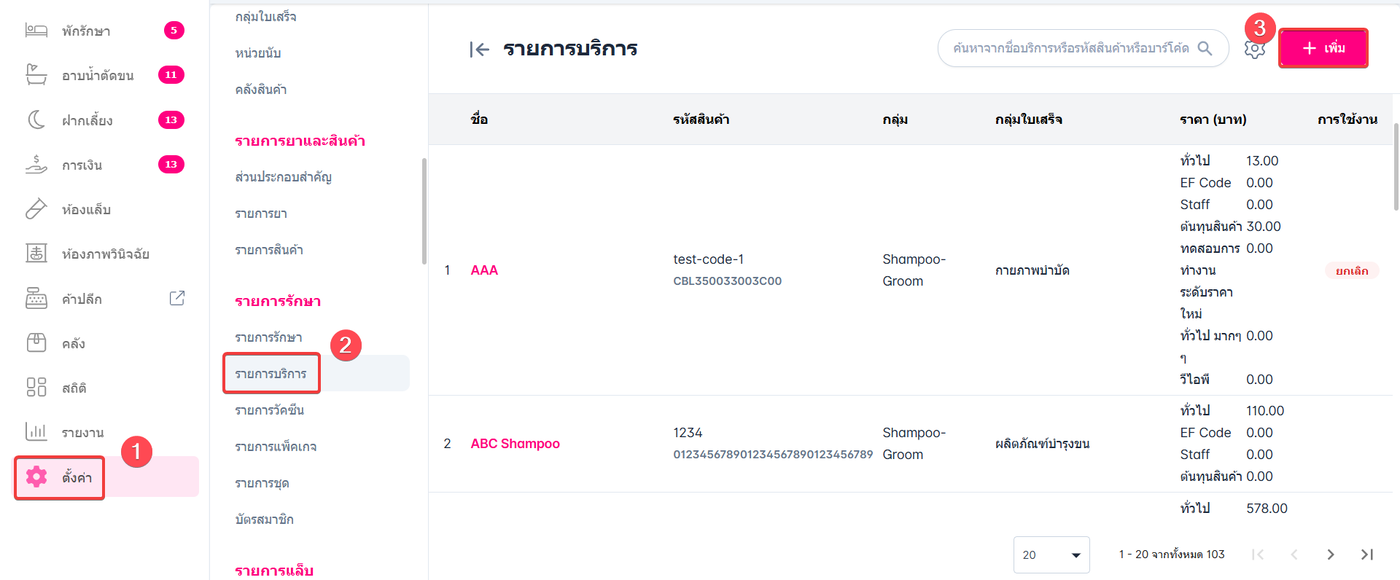The image size is (1400, 580).
Task: Go to next page of services
Action: (x=1330, y=554)
